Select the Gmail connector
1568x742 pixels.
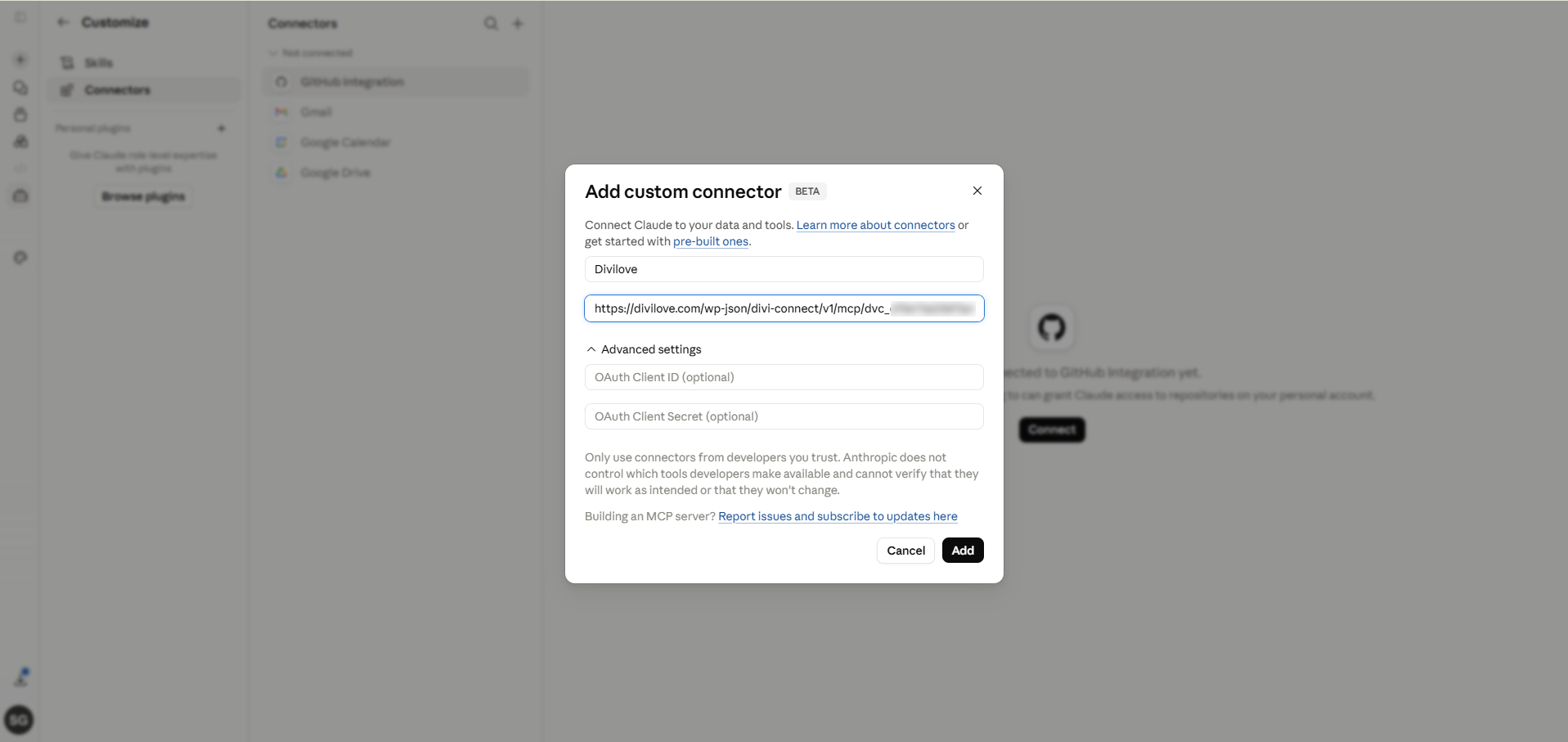click(x=396, y=112)
